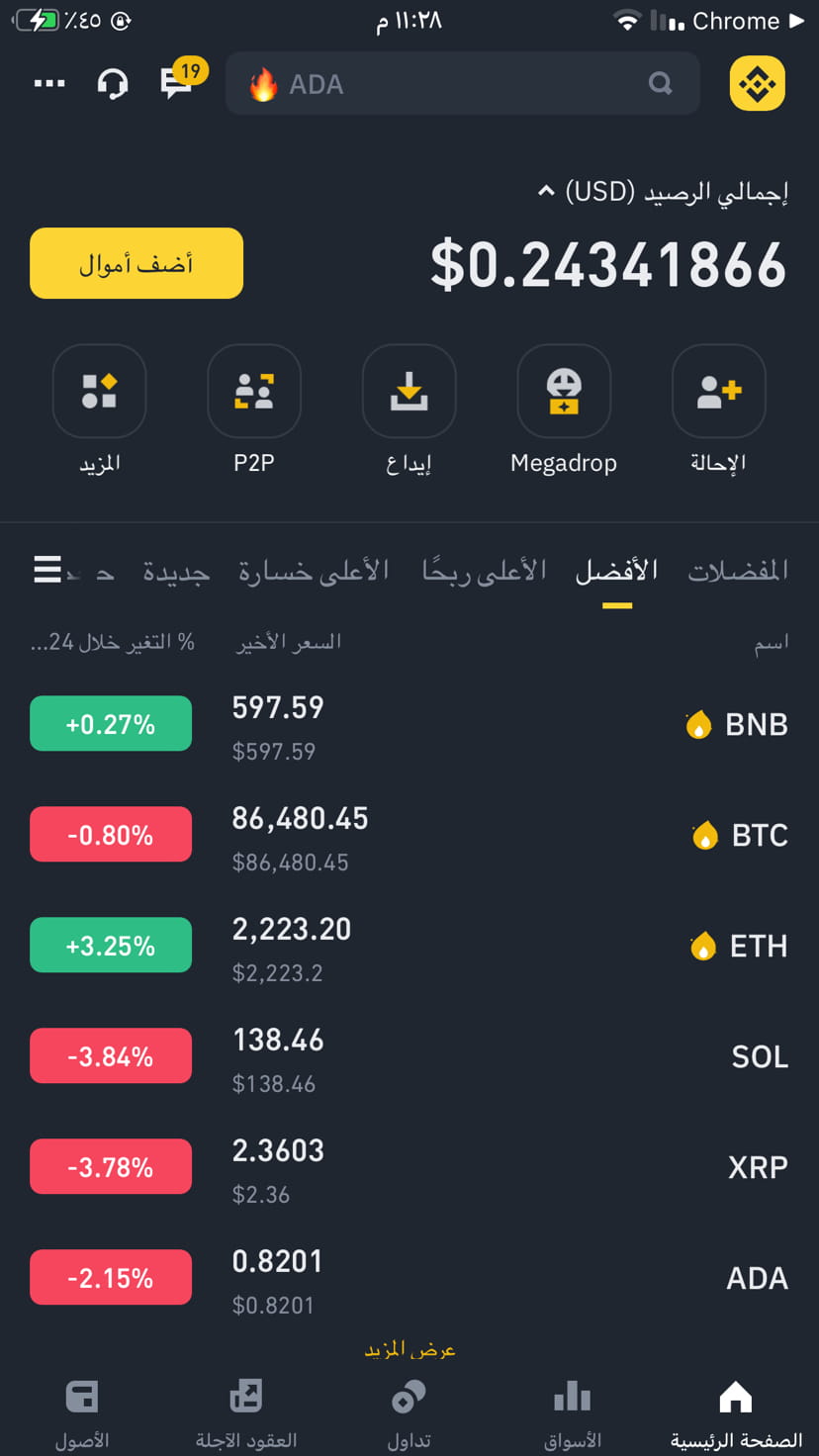Click the عرض المزيد view more link
Image resolution: width=819 pixels, height=1456 pixels.
tap(409, 1349)
